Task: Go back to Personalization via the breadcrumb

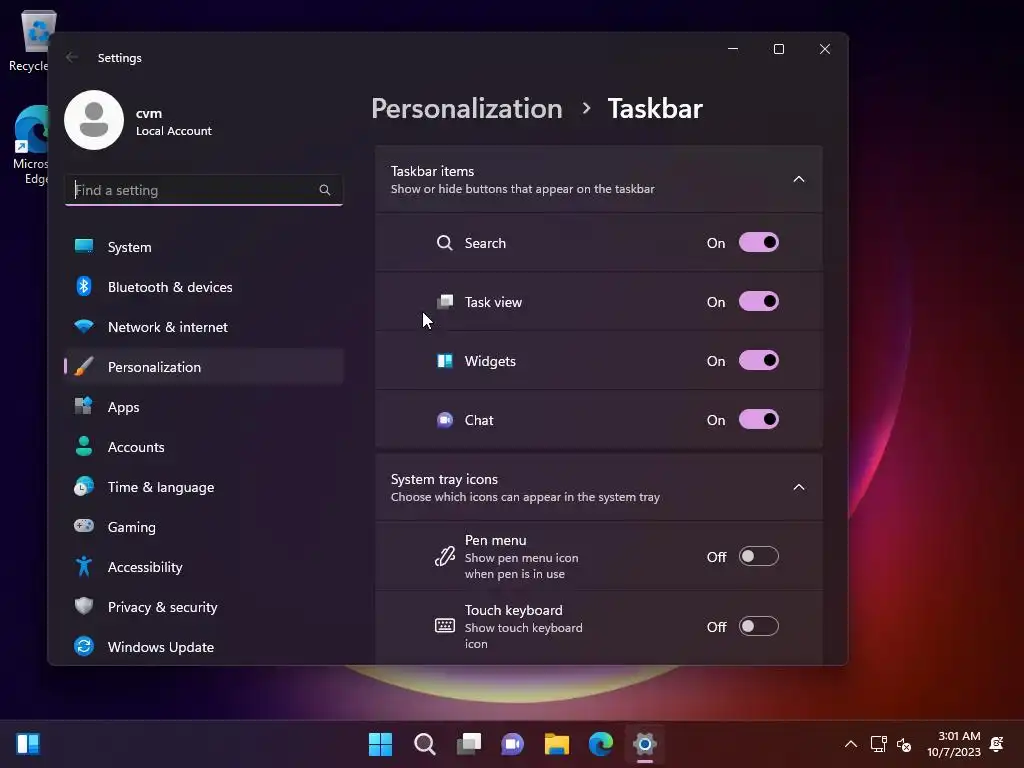Action: click(466, 108)
